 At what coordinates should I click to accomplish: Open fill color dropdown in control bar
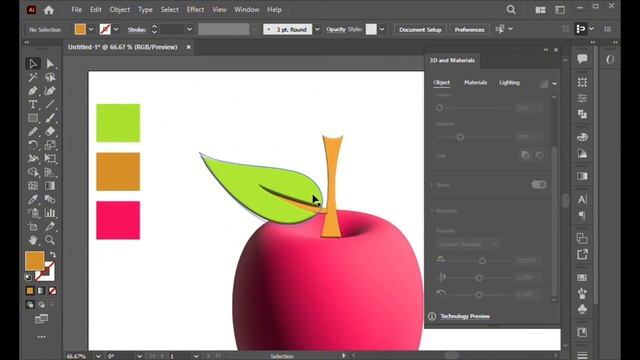pos(91,29)
